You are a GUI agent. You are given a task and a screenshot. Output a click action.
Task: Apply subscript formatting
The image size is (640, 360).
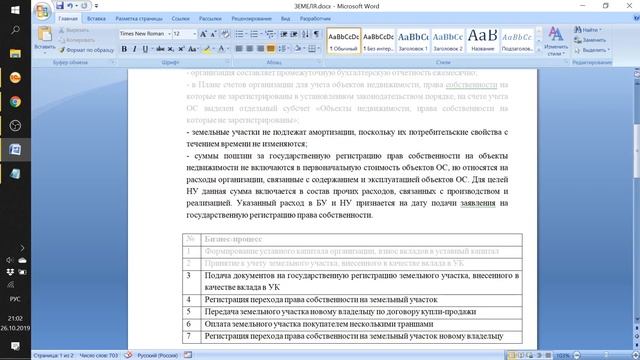pos(171,49)
